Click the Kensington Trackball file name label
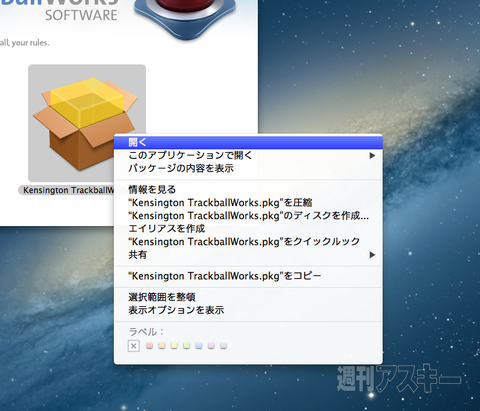Image resolution: width=480 pixels, height=411 pixels. point(67,190)
